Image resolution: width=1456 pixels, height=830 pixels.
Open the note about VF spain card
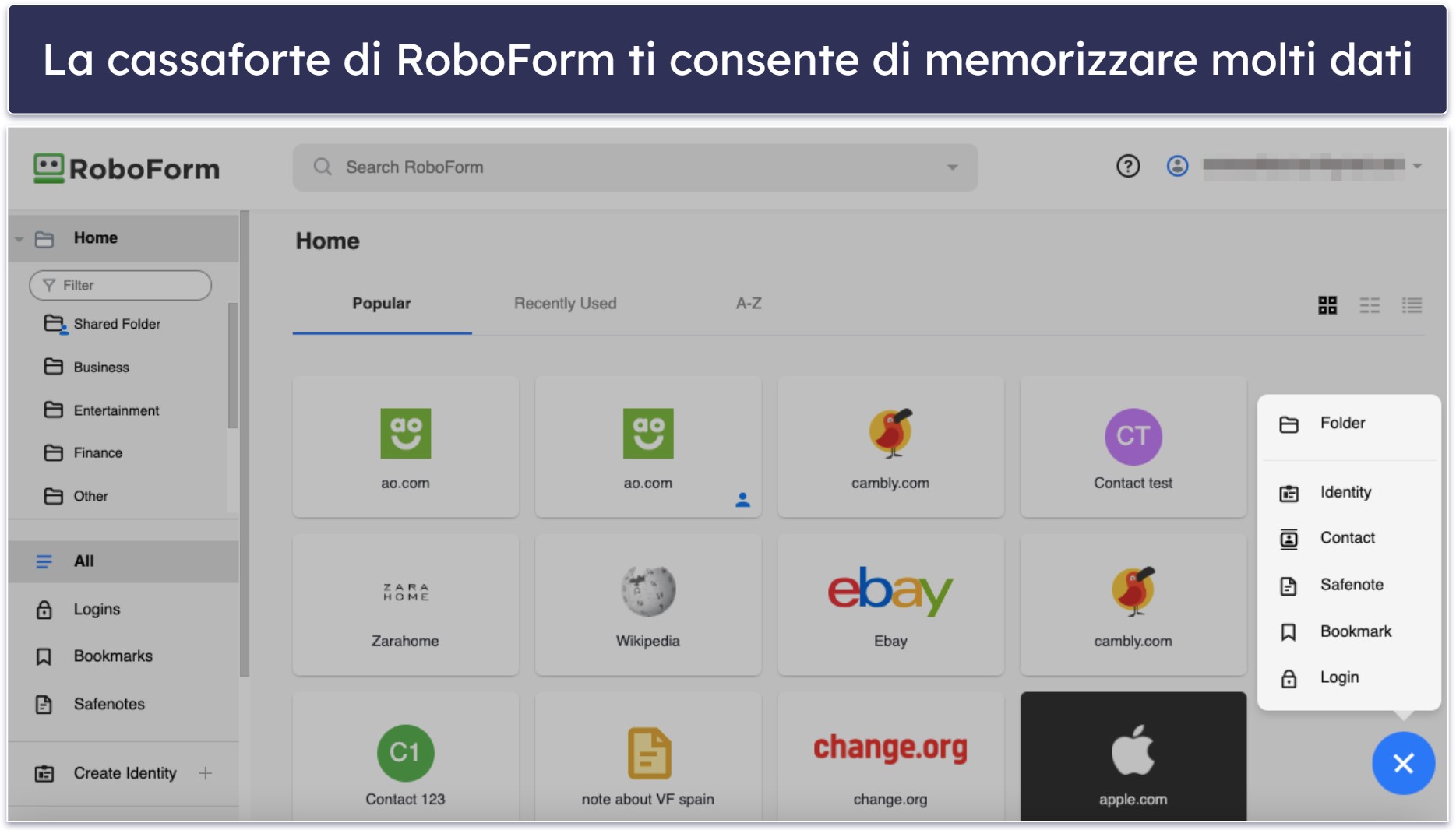pos(648,756)
